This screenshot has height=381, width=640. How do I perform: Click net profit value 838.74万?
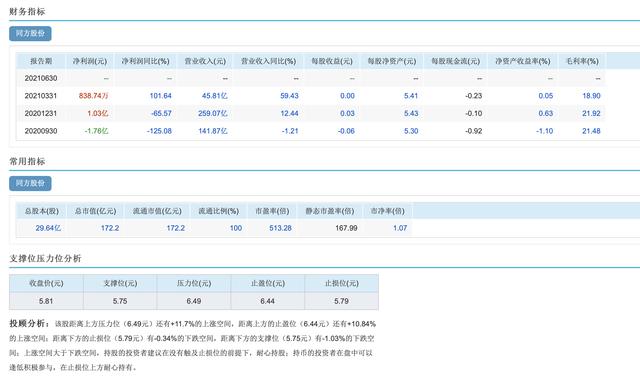[x=93, y=96]
